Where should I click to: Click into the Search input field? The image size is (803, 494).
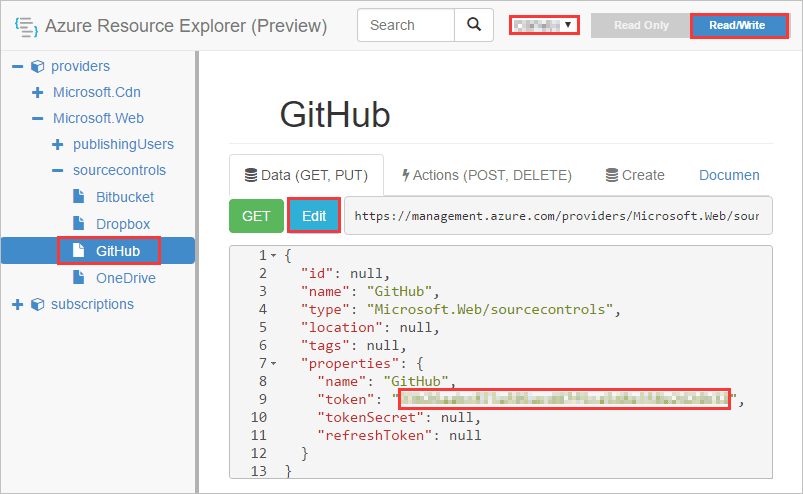[x=406, y=25]
